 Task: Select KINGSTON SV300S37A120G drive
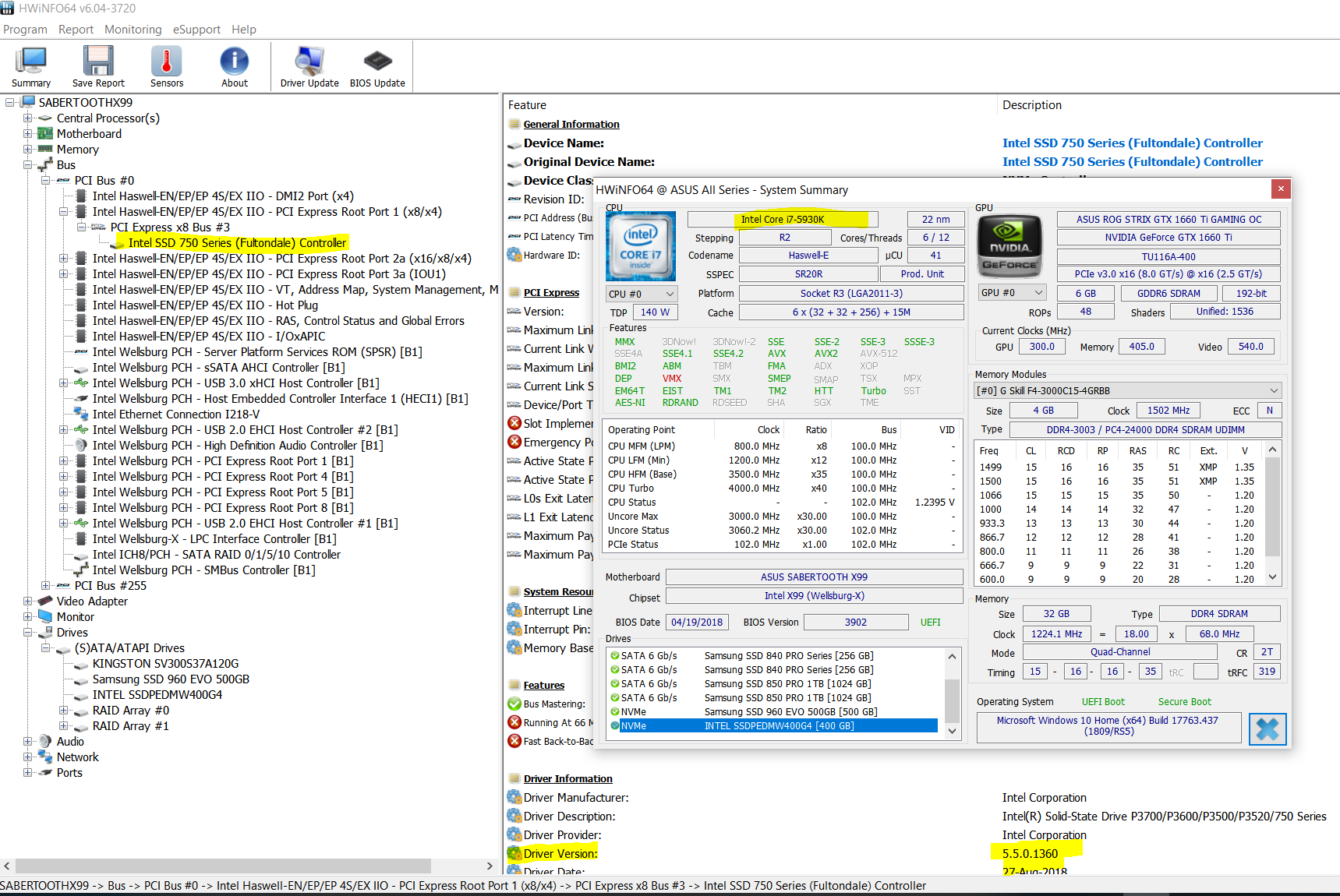[165, 663]
